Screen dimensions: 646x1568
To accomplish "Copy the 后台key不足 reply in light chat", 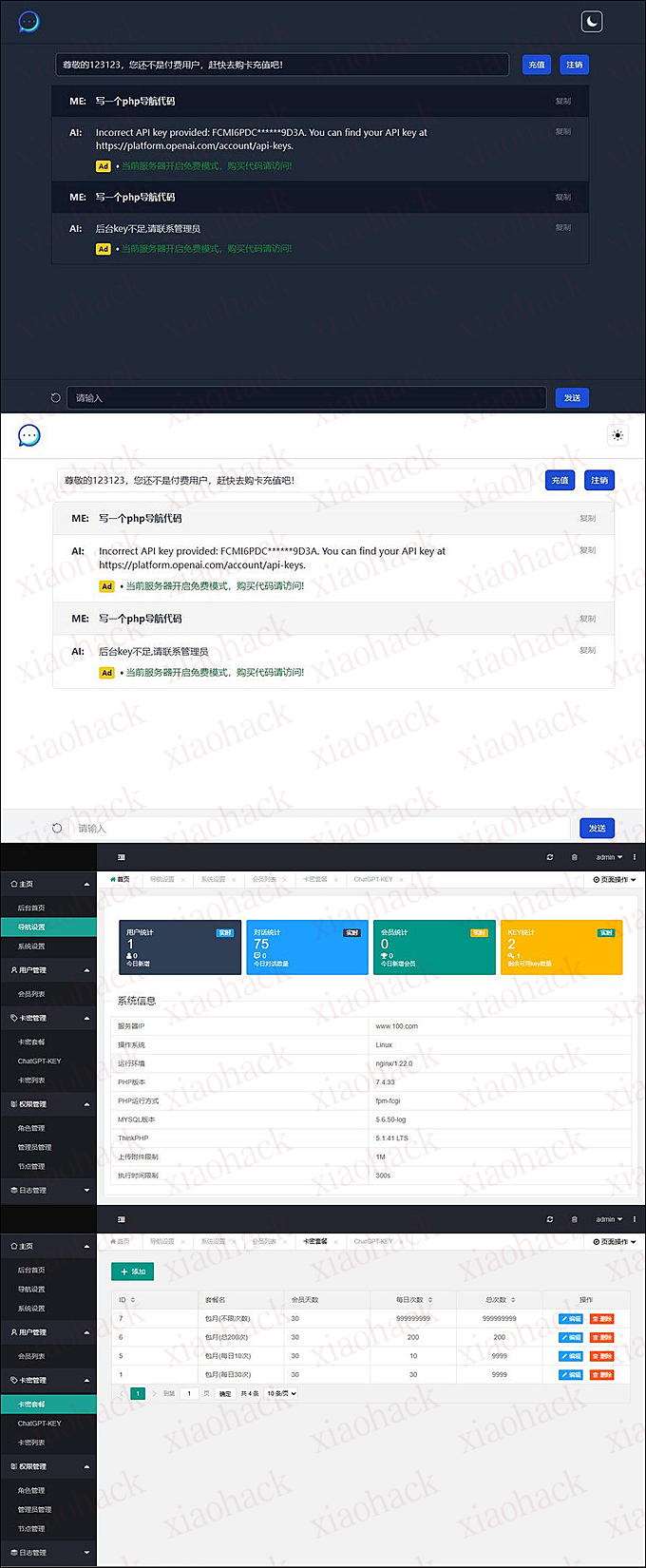I will (x=588, y=650).
